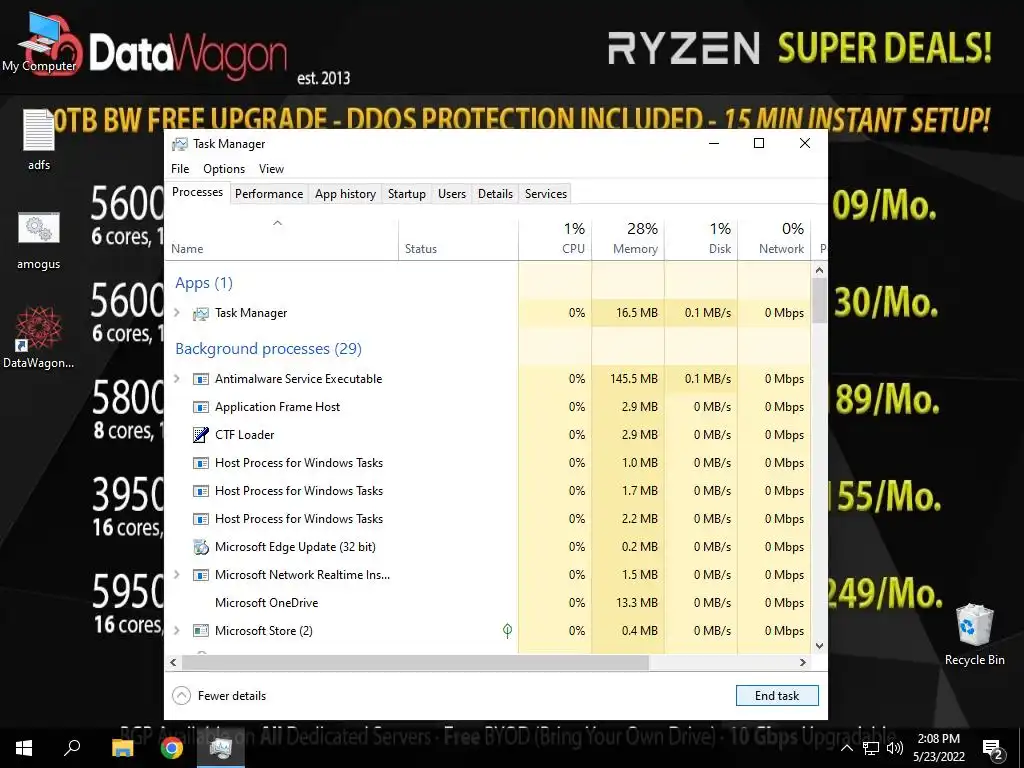
Task: Select the adfs file on desktop
Action: (x=39, y=140)
